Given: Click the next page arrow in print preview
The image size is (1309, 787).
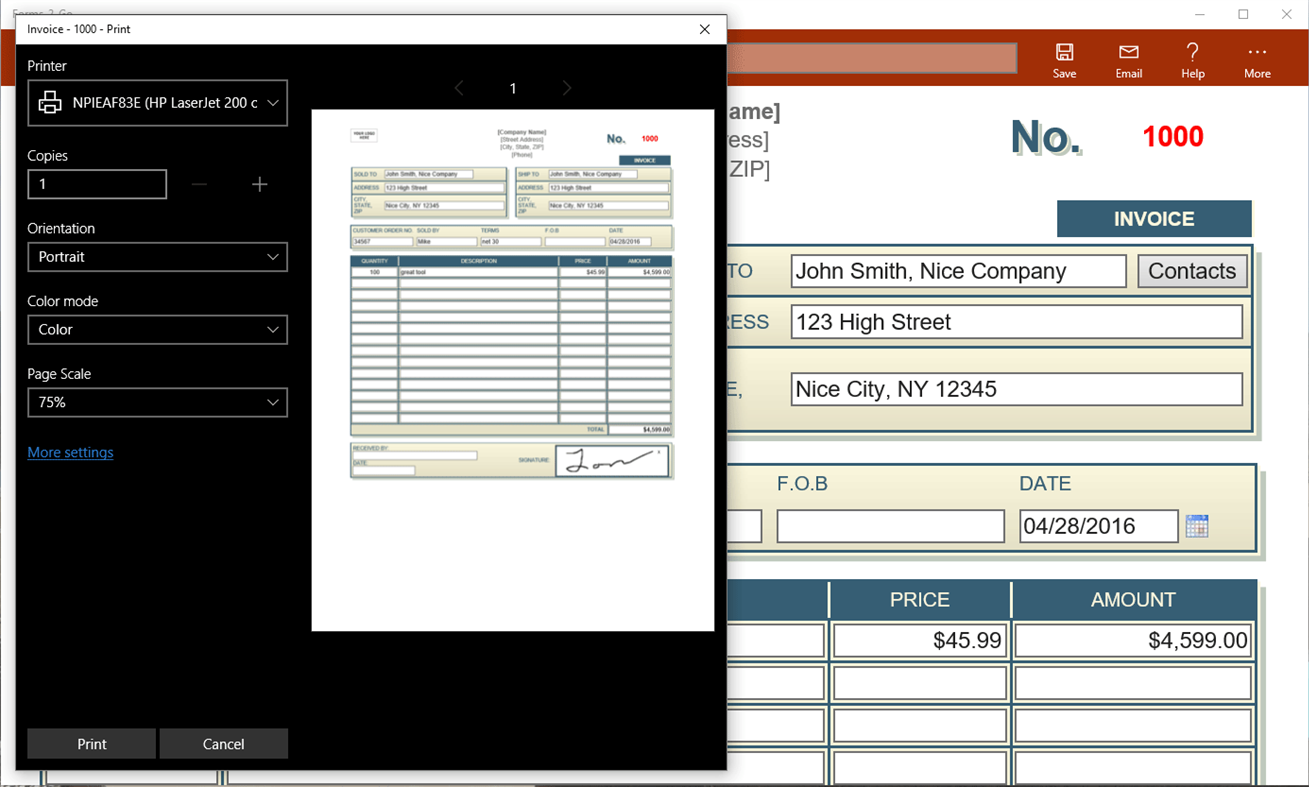Looking at the screenshot, I should point(566,88).
